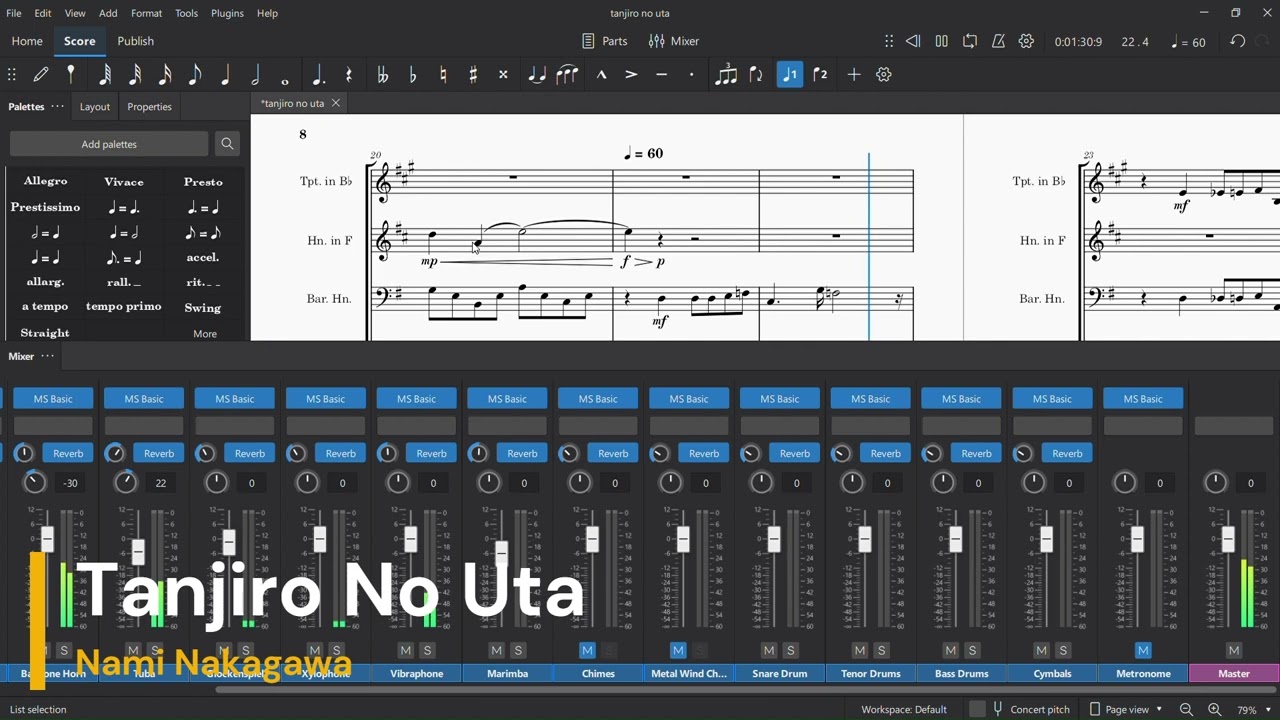Insert a rest via toolbar

349,75
